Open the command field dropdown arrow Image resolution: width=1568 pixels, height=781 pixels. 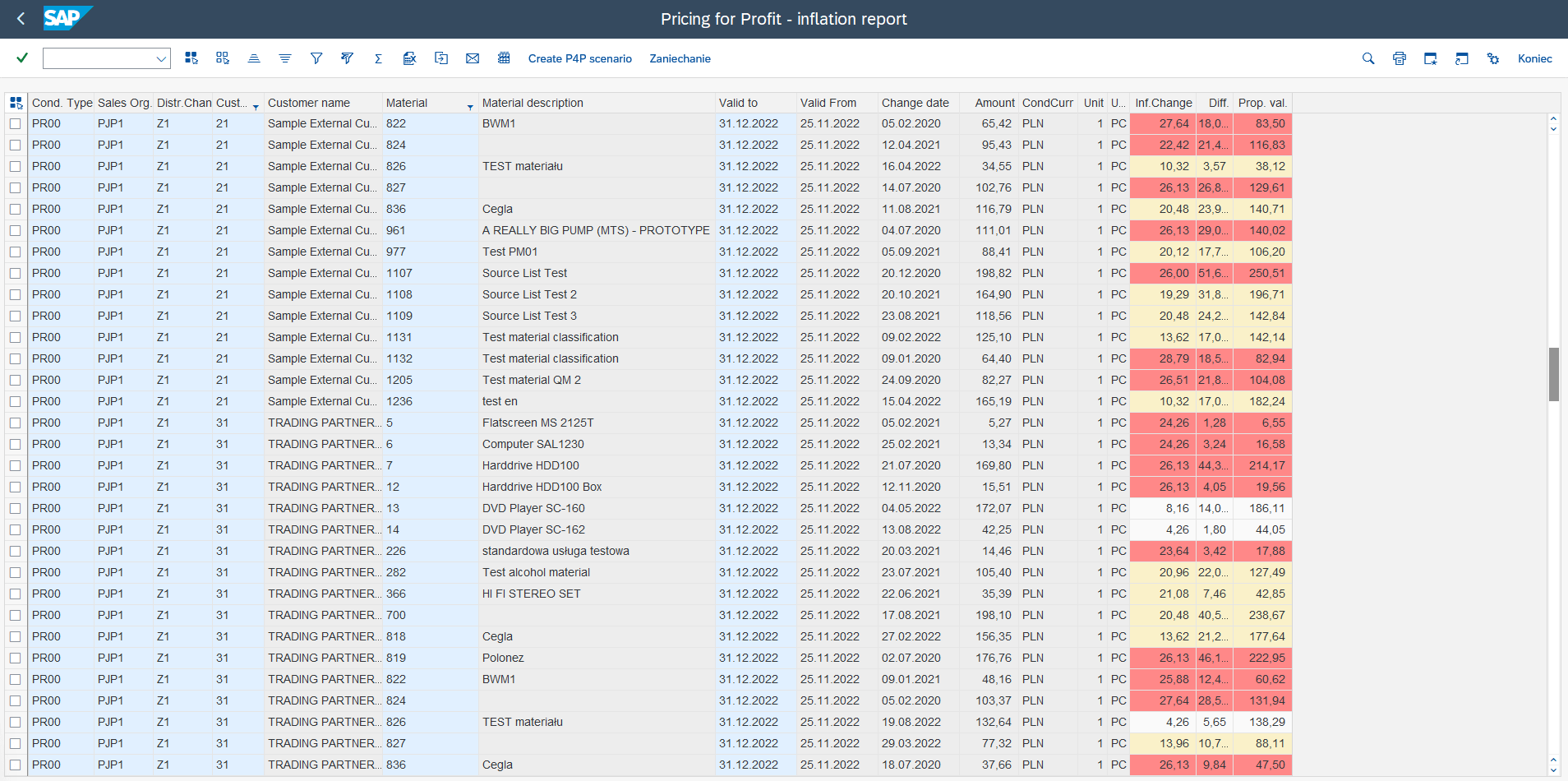pyautogui.click(x=161, y=58)
